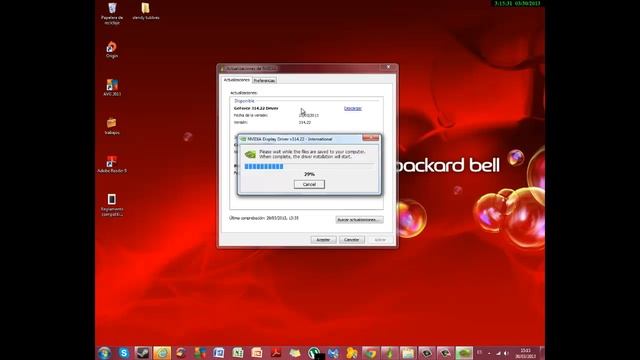Viewport: 640px width, 360px height.
Task: Click the extraction progress bar at 29%
Action: 309,166
